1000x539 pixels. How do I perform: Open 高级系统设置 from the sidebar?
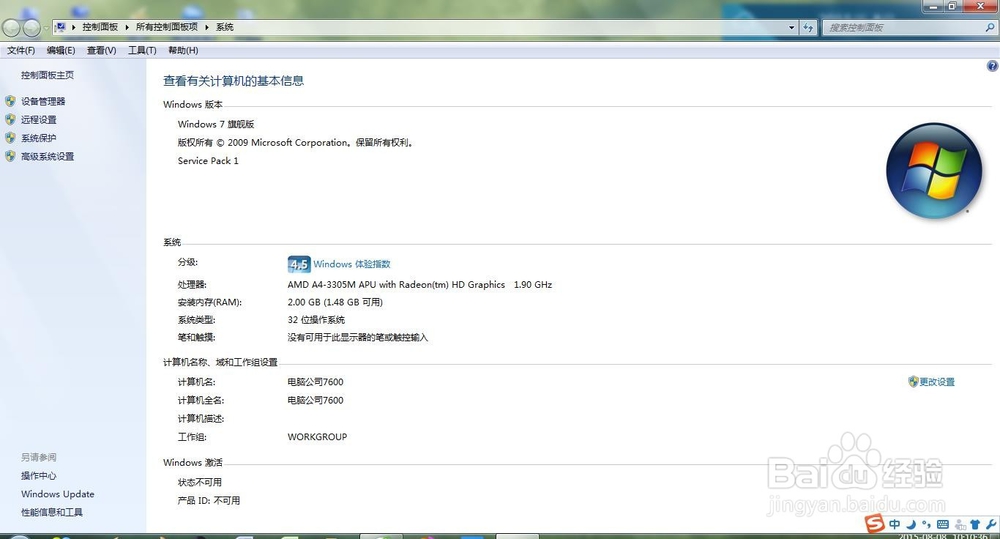(x=47, y=157)
